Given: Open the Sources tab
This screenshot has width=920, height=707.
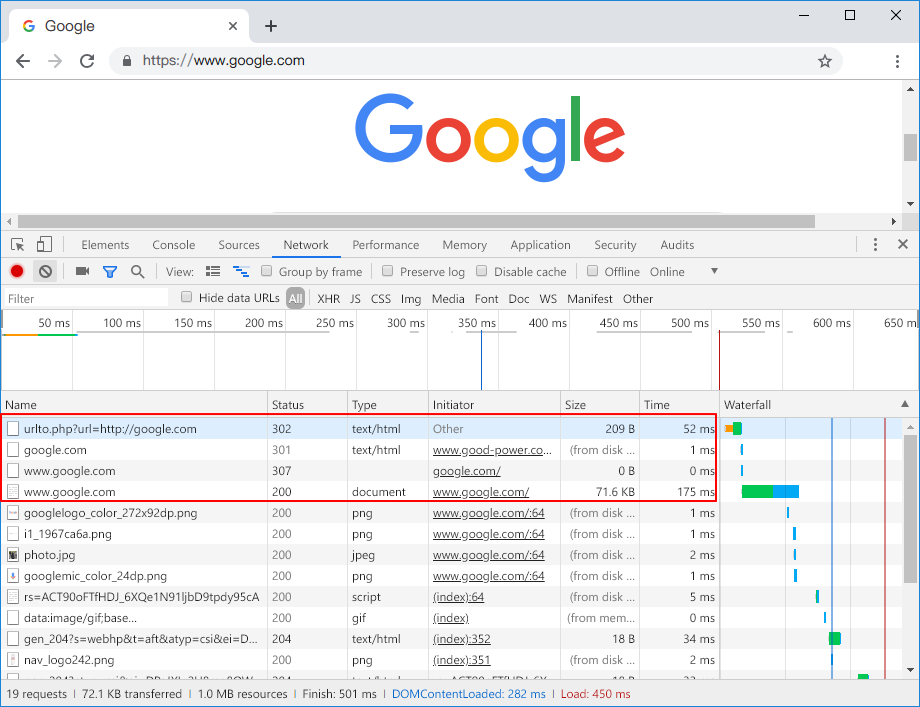Looking at the screenshot, I should [239, 245].
